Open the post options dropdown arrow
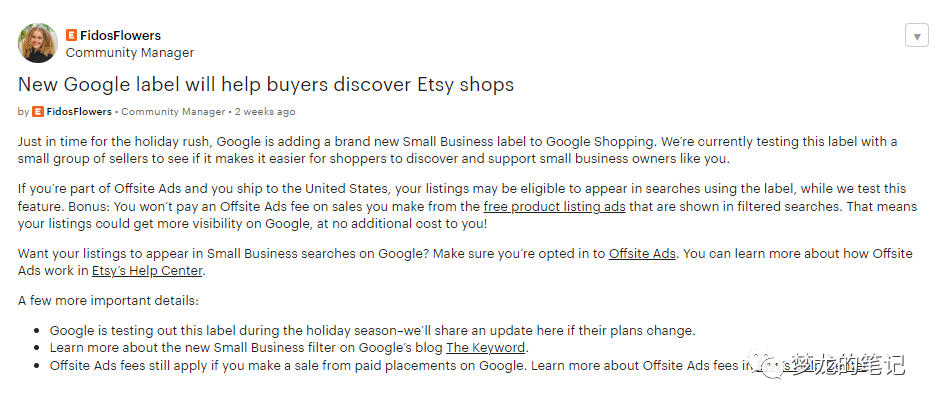 tap(916, 36)
